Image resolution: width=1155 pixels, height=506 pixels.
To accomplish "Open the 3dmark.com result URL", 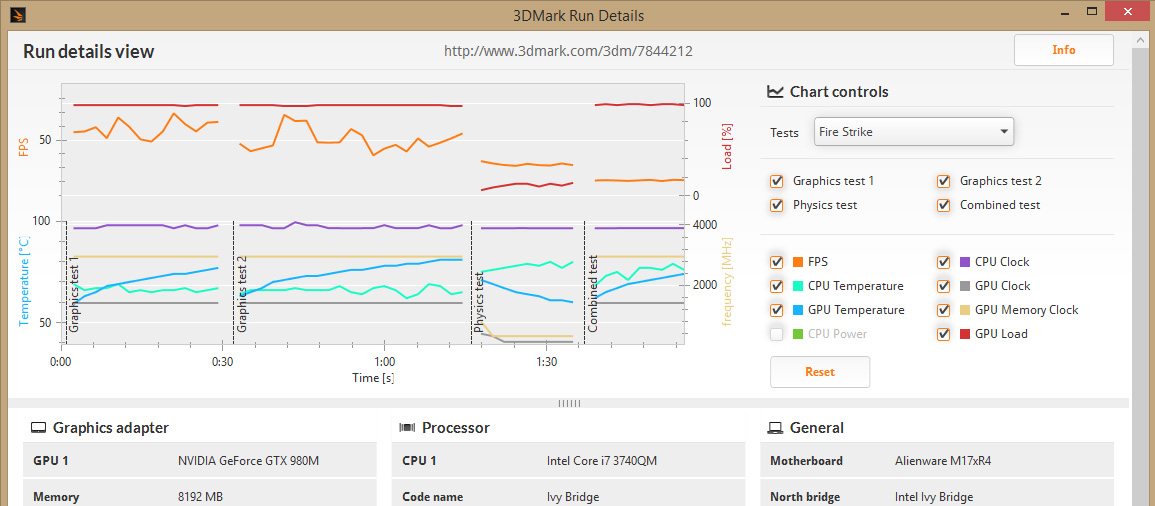I will [x=568, y=52].
